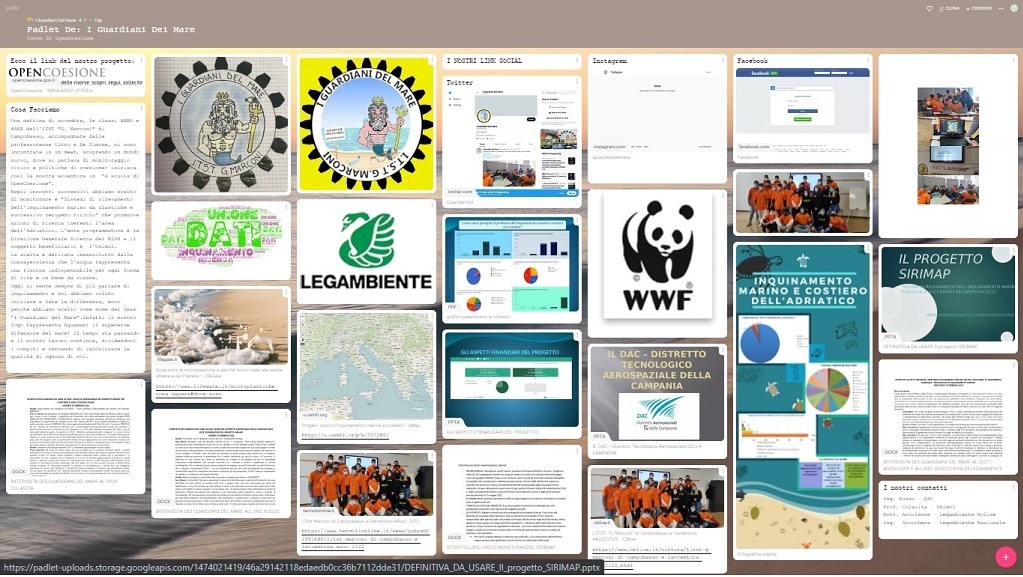The image size is (1023, 577).
Task: Open the cblive group photo of students
Action: [657, 497]
